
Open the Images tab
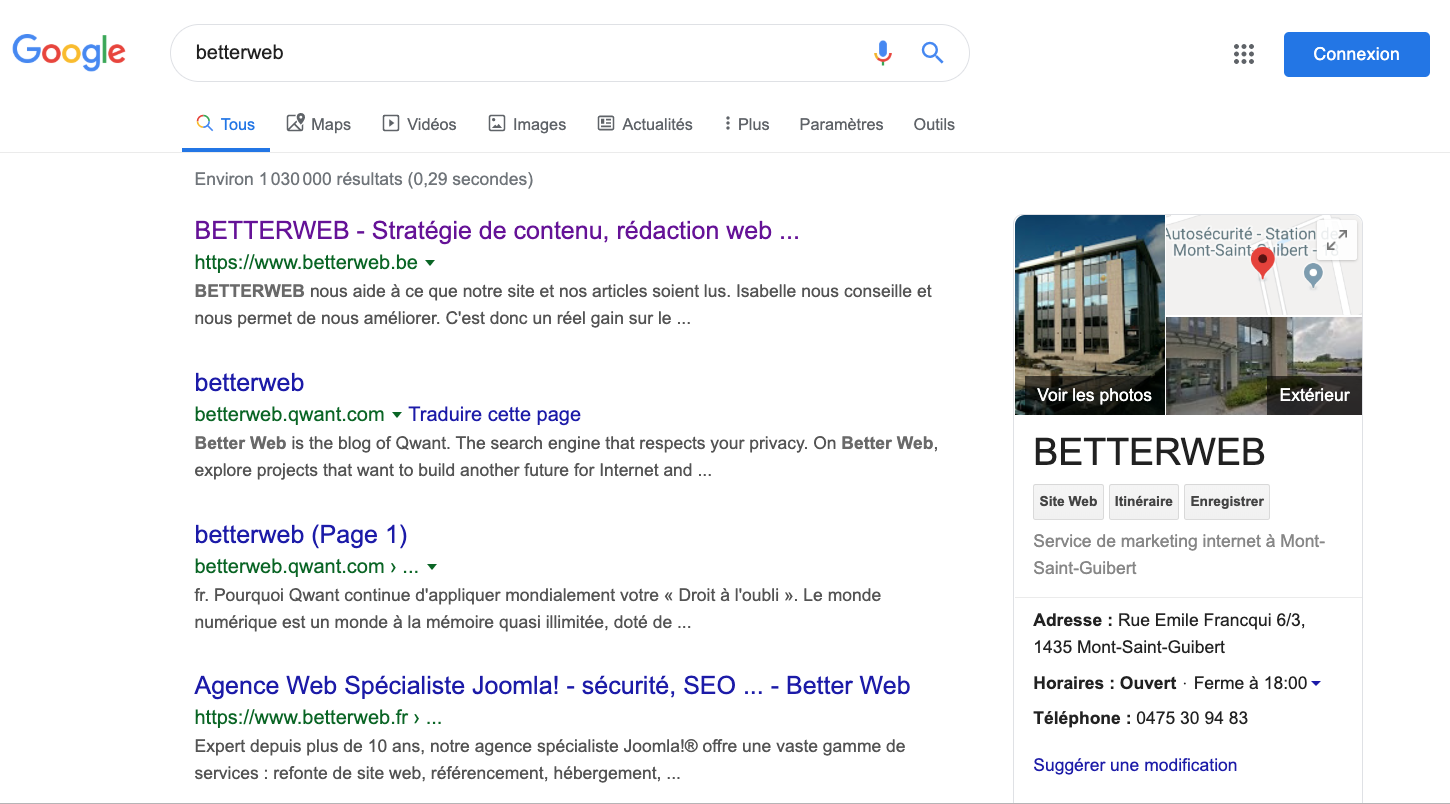[x=527, y=124]
